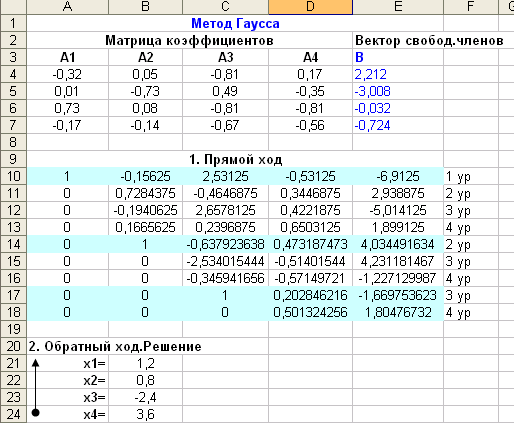Select the blue 'B' label cell
Viewport: 514px width, 423px height.
click(x=398, y=57)
